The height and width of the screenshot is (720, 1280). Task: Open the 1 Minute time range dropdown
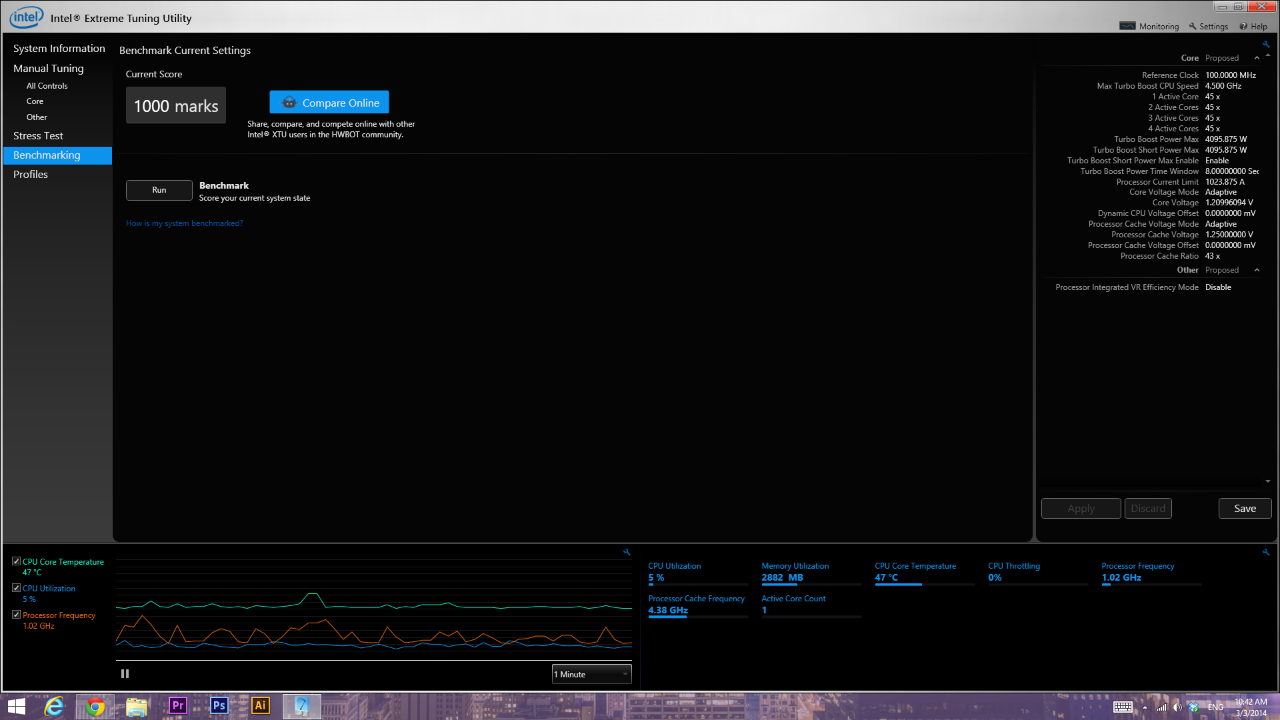pos(592,674)
